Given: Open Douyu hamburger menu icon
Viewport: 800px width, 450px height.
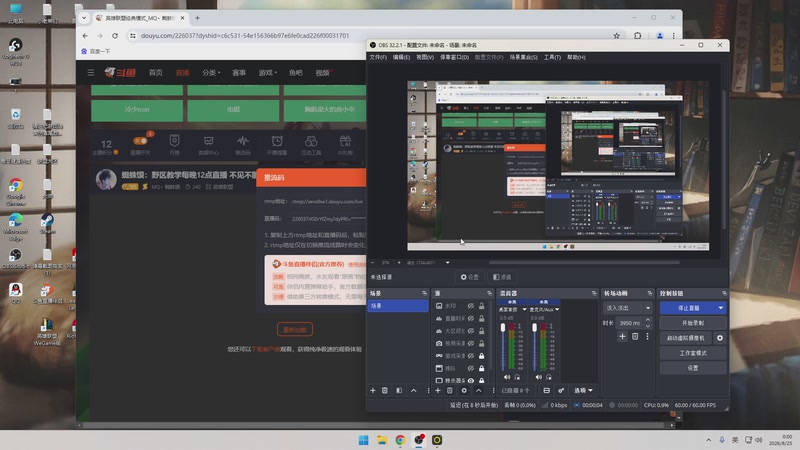Looking at the screenshot, I should (91, 72).
